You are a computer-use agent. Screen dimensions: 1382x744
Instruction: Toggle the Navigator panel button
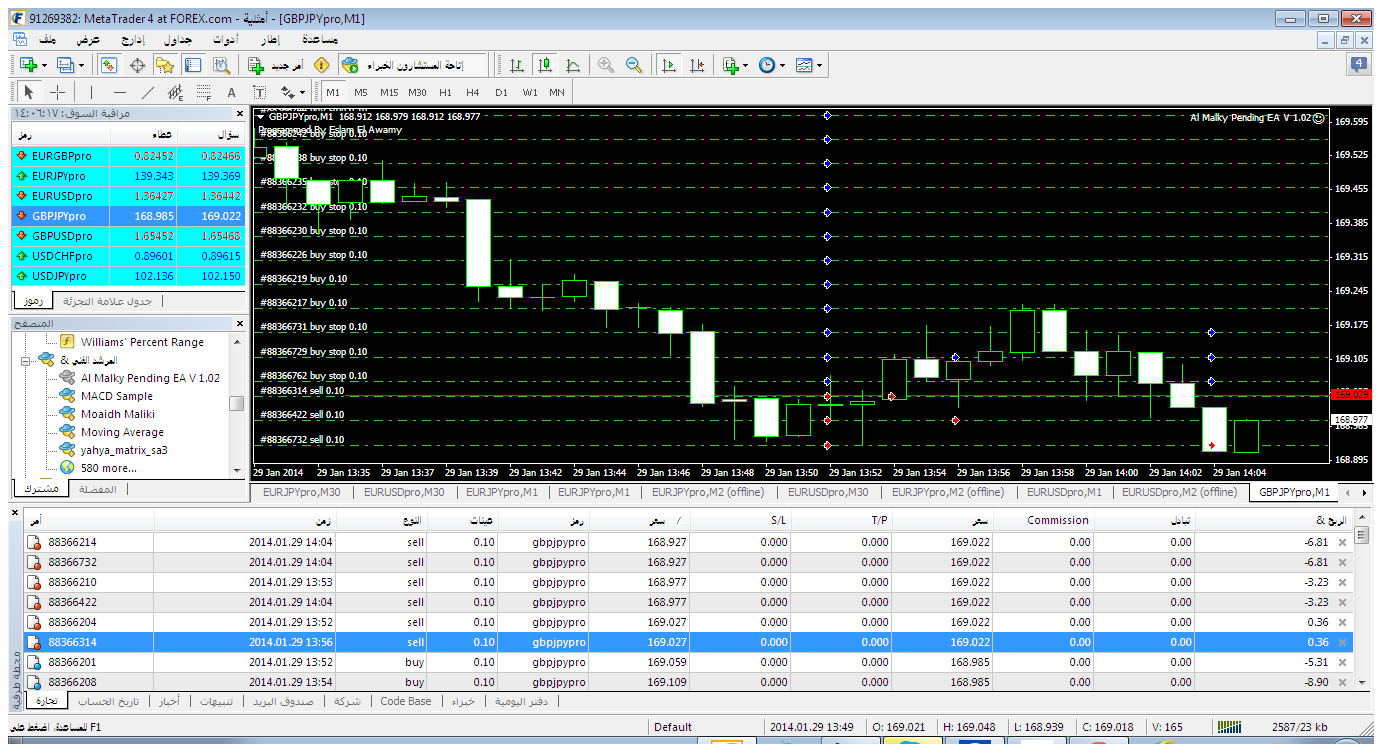coord(165,65)
